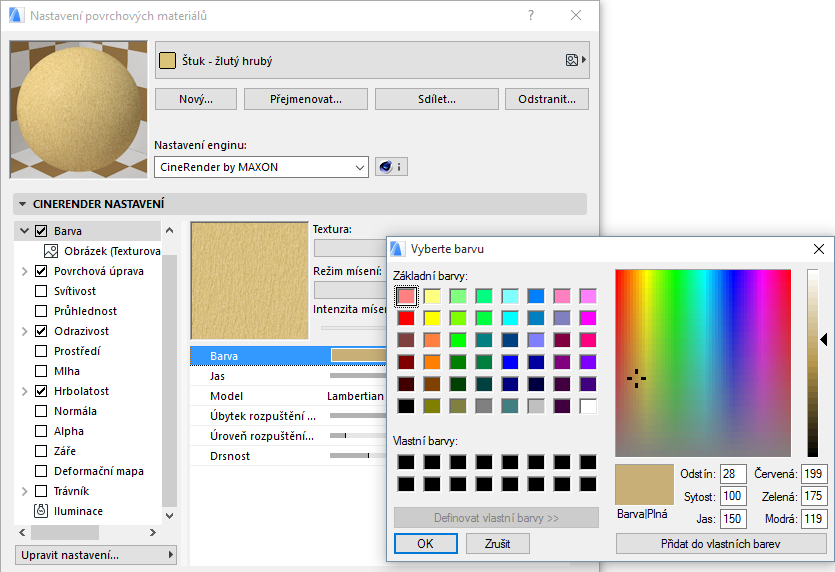Expand the Povrchová úprava node
This screenshot has height=572, width=835.
point(24,271)
